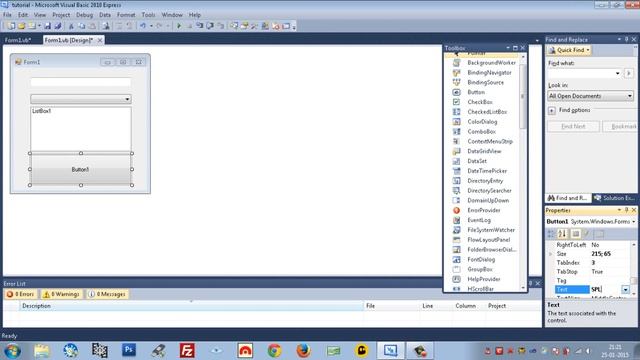Open Photoshop from the taskbar
640x360 pixels.
129,350
